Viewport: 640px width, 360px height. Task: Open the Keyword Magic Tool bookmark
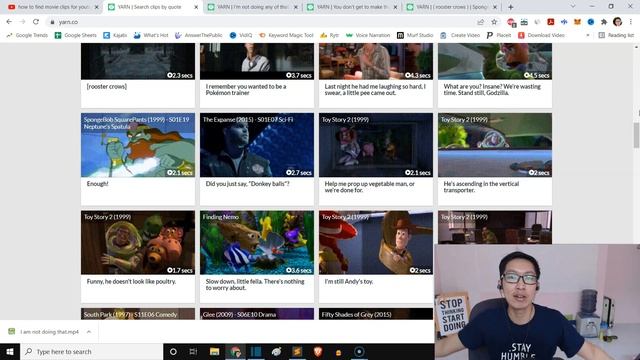point(286,36)
